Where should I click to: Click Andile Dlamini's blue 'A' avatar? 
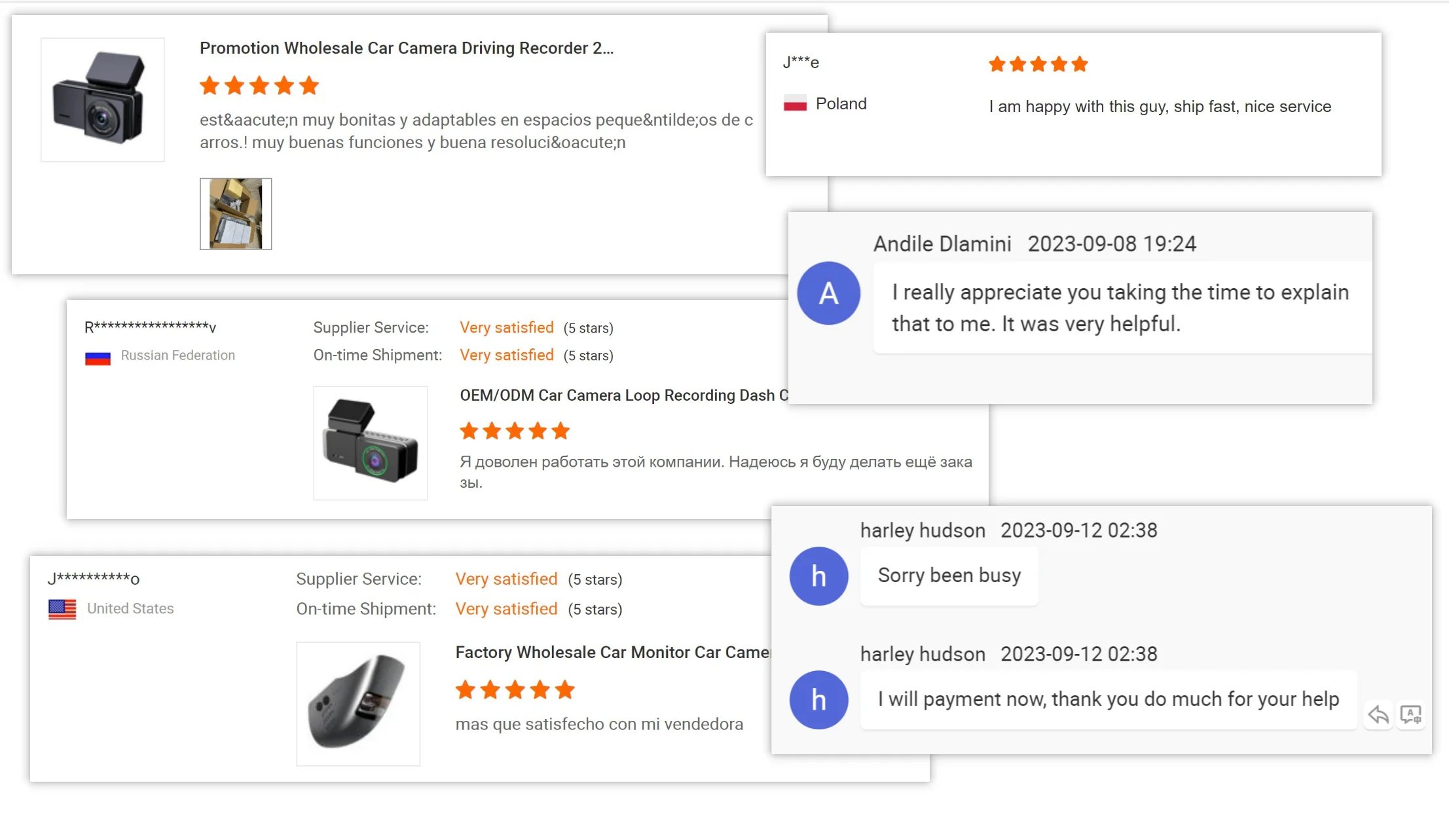(828, 293)
